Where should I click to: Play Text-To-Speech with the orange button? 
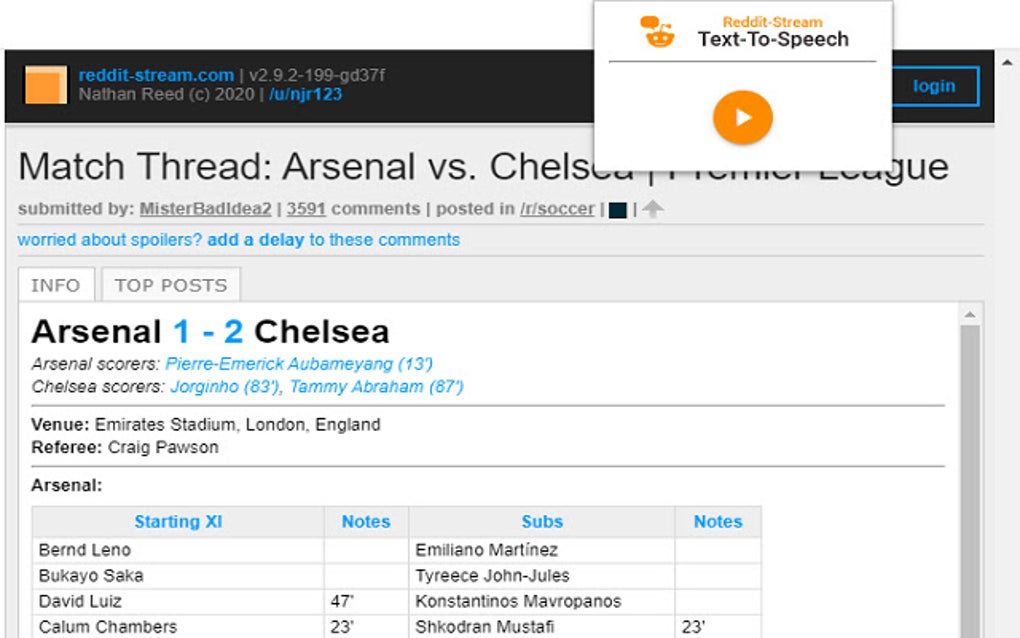[x=742, y=117]
